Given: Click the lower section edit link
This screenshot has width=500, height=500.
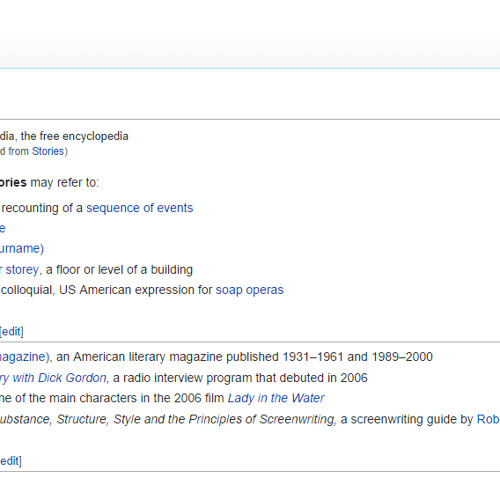Looking at the screenshot, I should coord(11,461).
